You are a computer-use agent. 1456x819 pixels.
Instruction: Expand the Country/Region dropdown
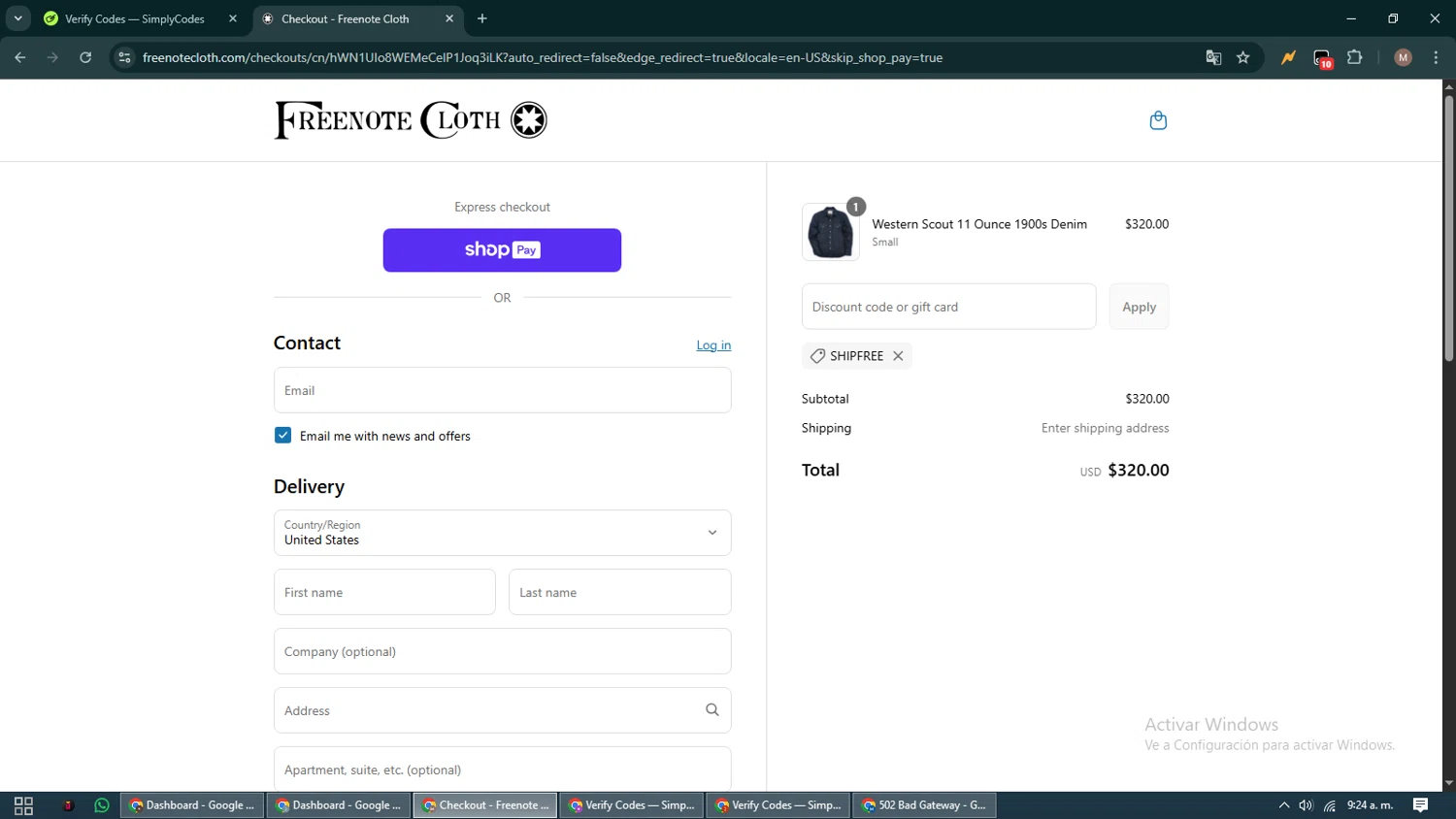click(x=502, y=533)
